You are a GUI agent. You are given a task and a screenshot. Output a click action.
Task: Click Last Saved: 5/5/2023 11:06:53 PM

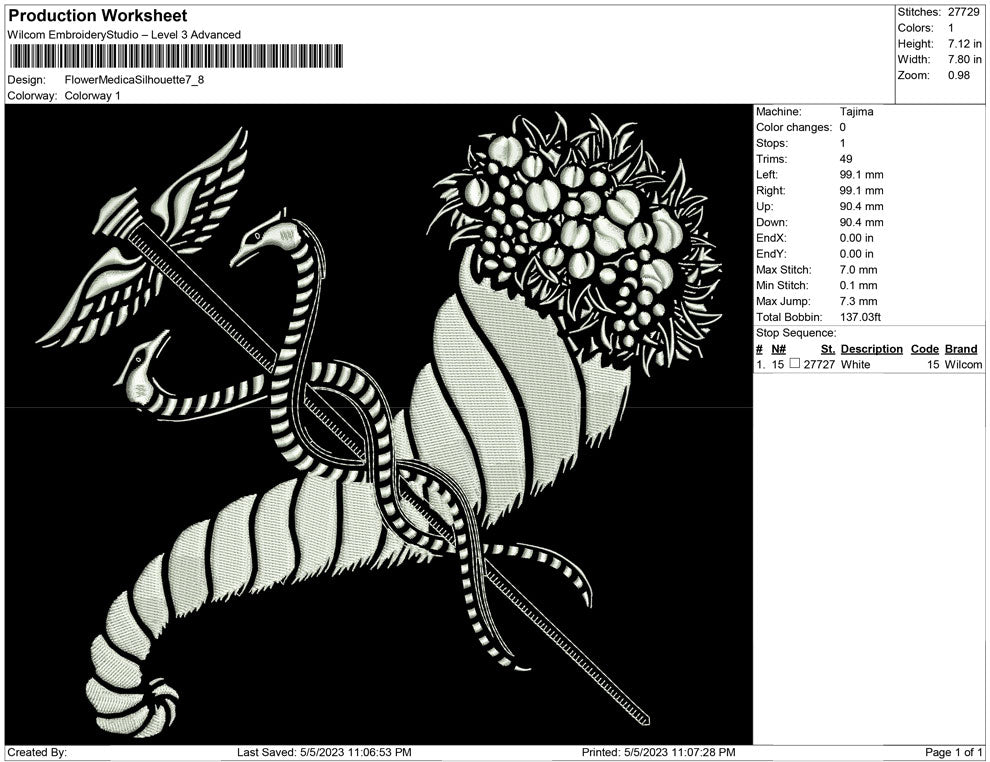(324, 752)
